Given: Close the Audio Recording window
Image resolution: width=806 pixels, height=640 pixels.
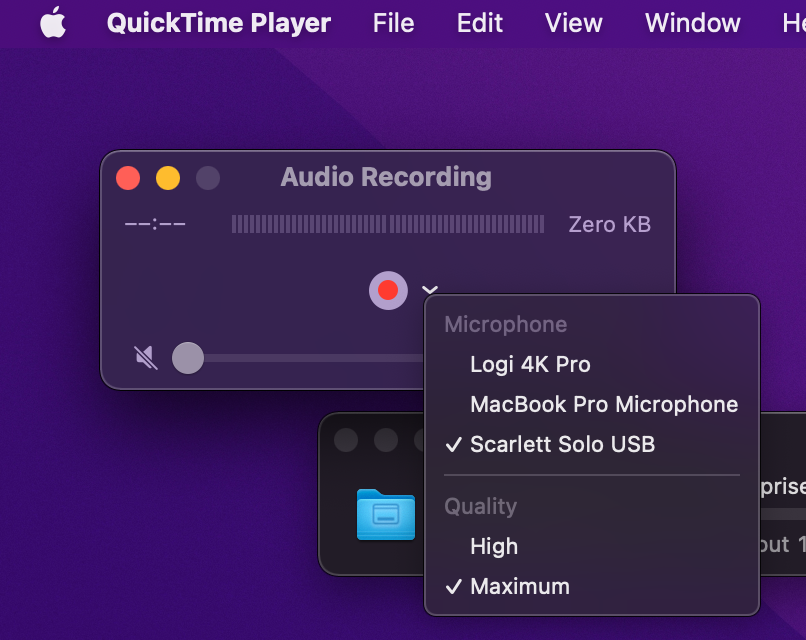Looking at the screenshot, I should (128, 178).
